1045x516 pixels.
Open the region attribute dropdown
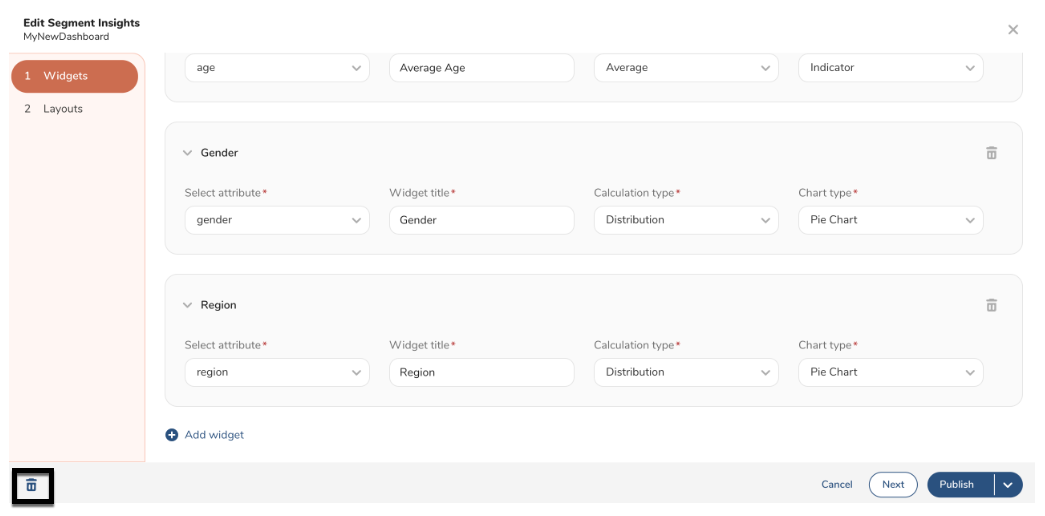pyautogui.click(x=276, y=372)
